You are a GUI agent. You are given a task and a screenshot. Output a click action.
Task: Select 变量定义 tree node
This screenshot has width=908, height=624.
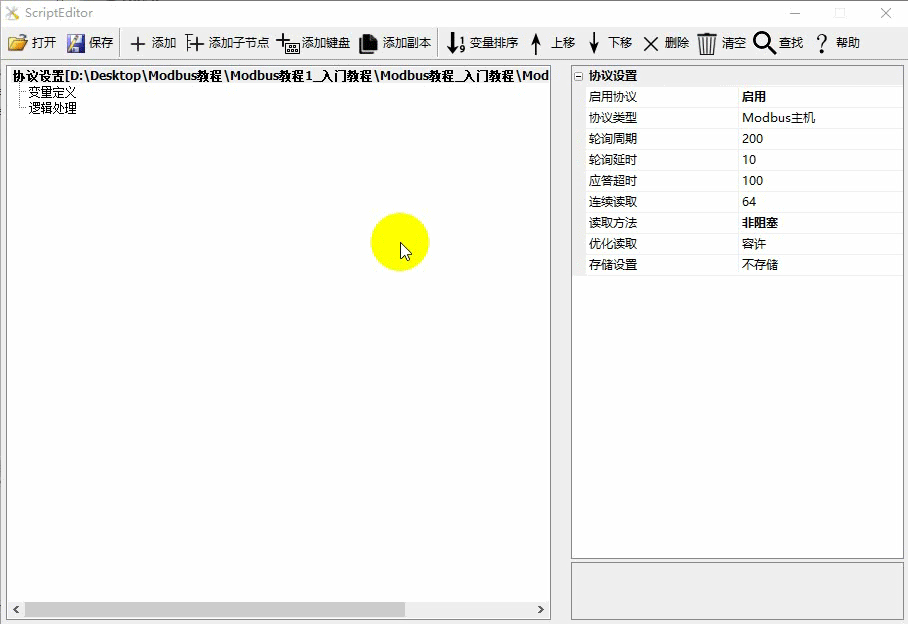click(x=52, y=92)
